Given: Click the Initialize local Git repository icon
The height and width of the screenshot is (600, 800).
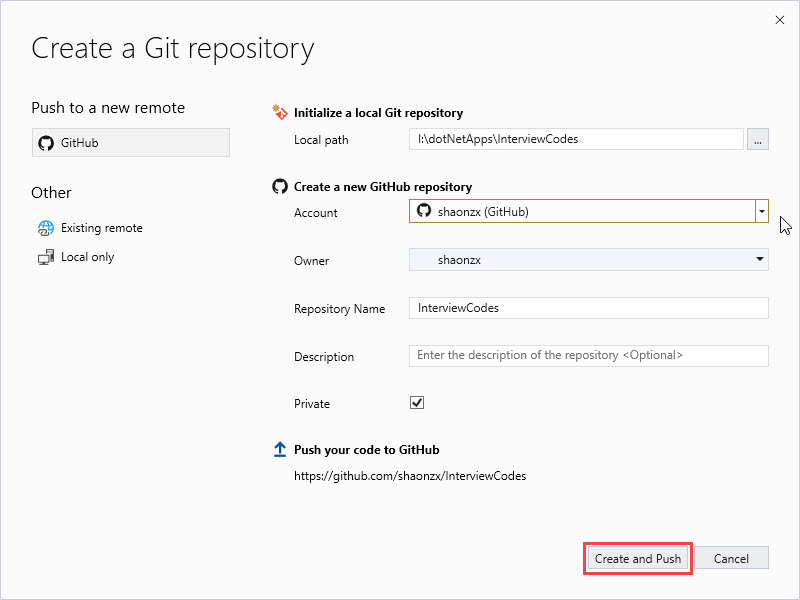Looking at the screenshot, I should [280, 113].
